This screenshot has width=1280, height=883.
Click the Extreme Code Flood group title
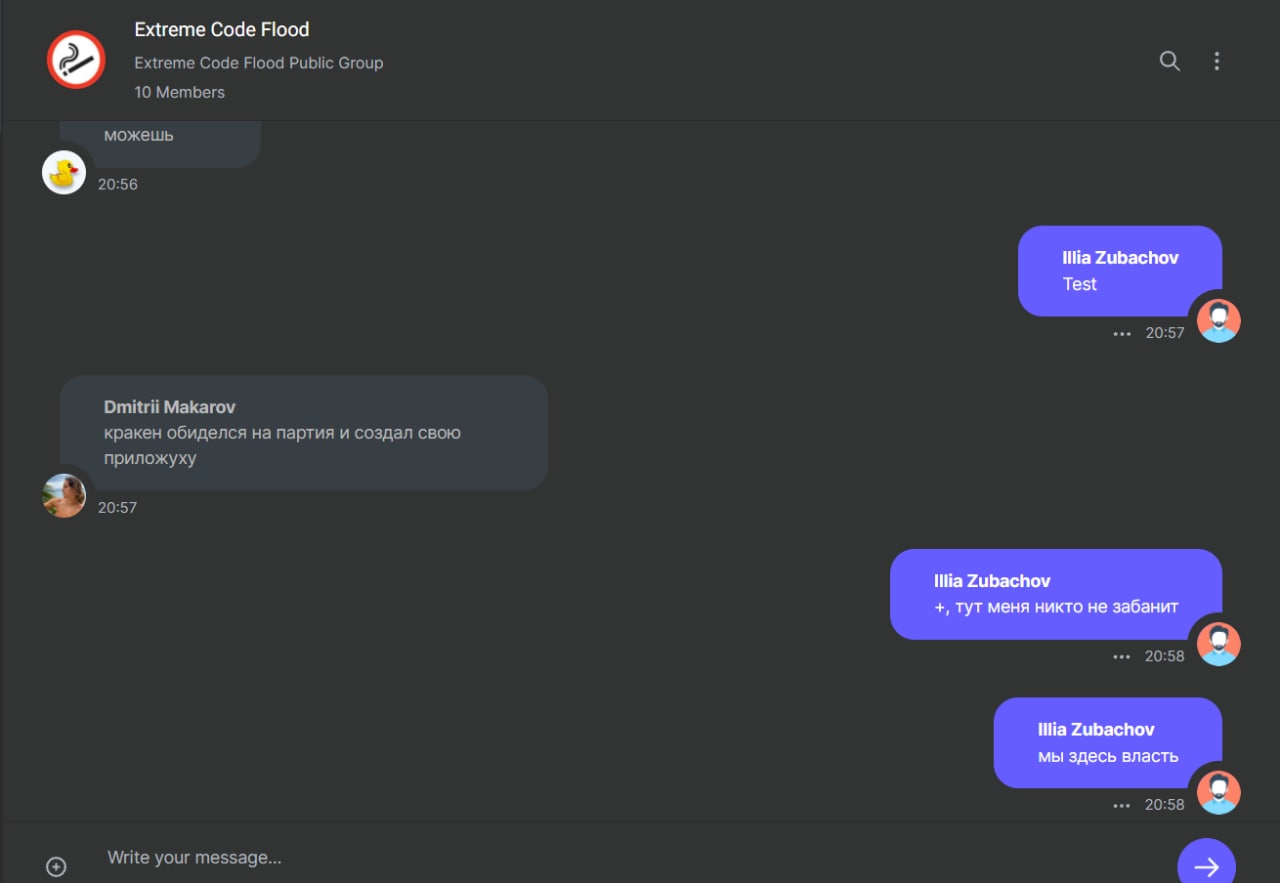(x=222, y=29)
